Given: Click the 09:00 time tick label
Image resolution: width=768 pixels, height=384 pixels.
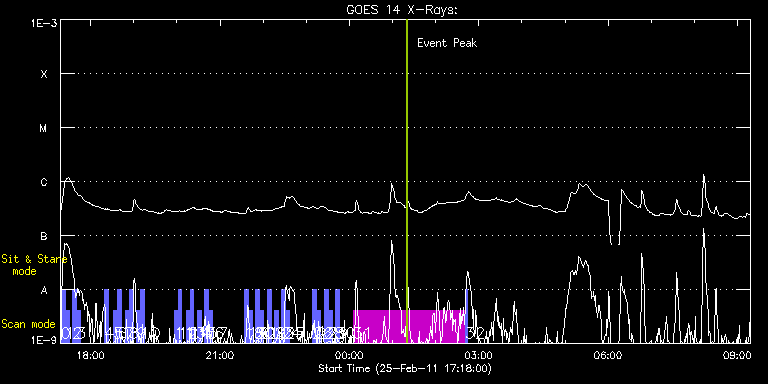Looking at the screenshot, I should coord(737,354).
